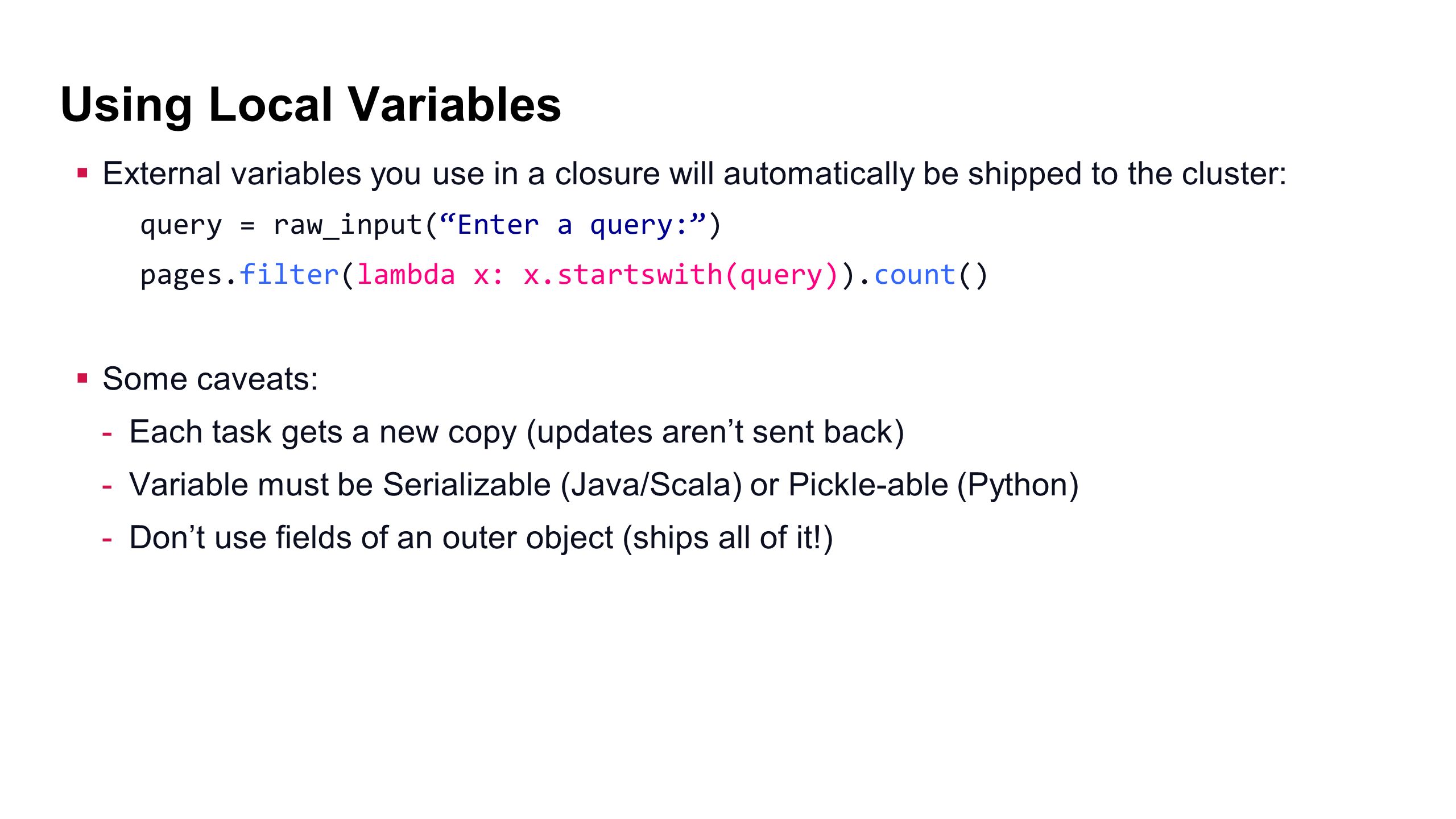Click the red dash before 'Variable must be'
Screen dimensions: 1456x819
[107, 487]
